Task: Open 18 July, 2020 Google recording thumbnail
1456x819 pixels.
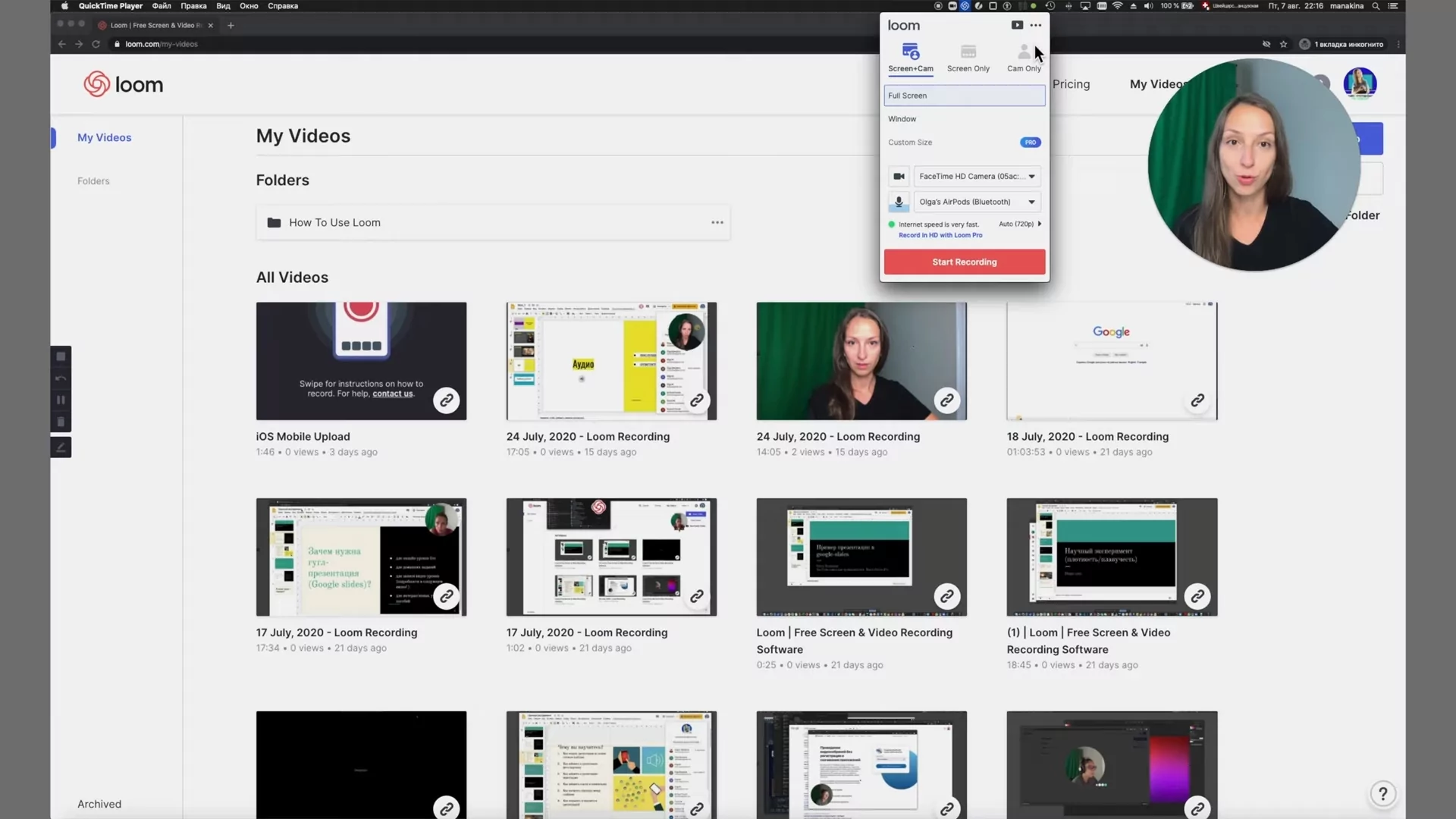Action: tap(1112, 361)
